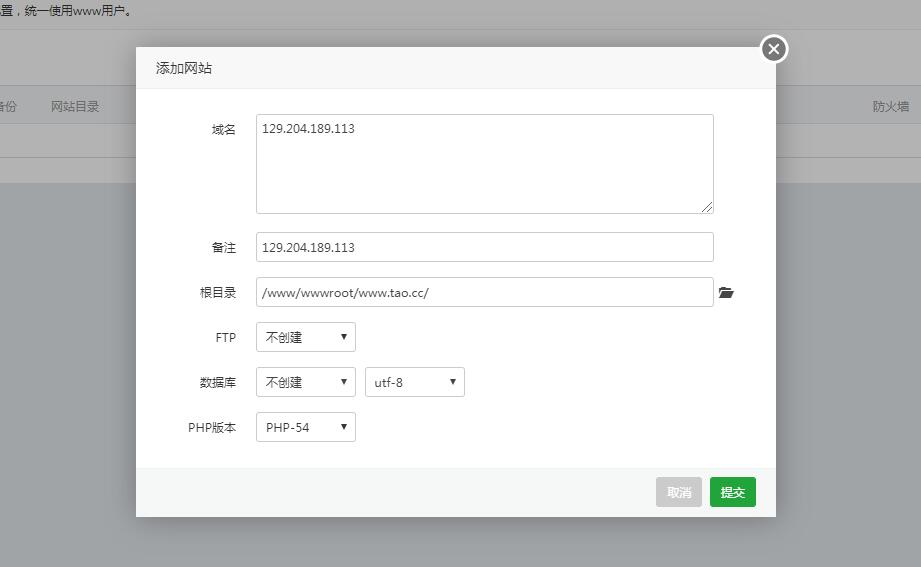This screenshot has height=567, width=921.
Task: Click the 防火墙 column header
Action: pyautogui.click(x=890, y=107)
